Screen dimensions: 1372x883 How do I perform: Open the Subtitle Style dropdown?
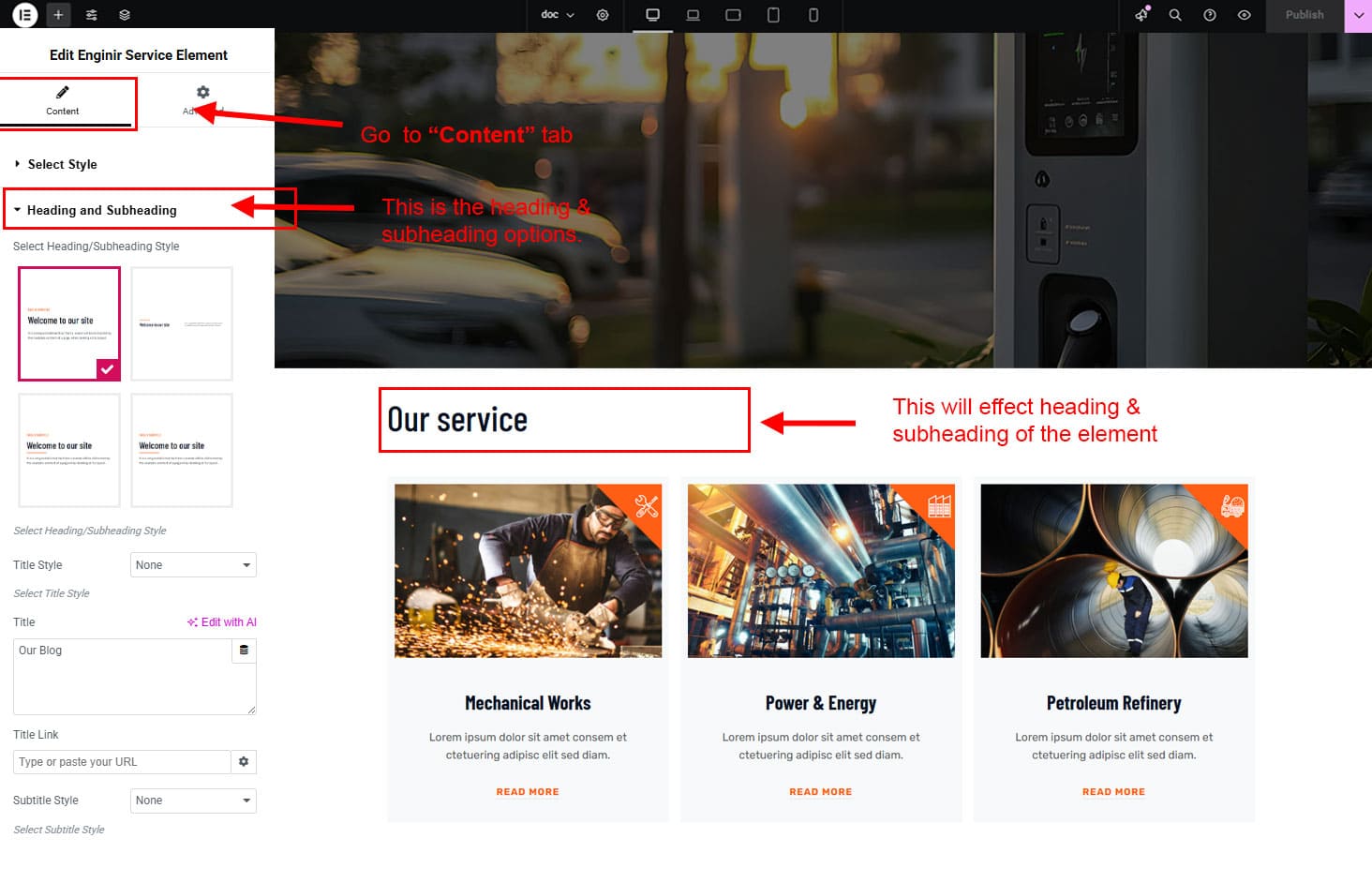pyautogui.click(x=192, y=801)
